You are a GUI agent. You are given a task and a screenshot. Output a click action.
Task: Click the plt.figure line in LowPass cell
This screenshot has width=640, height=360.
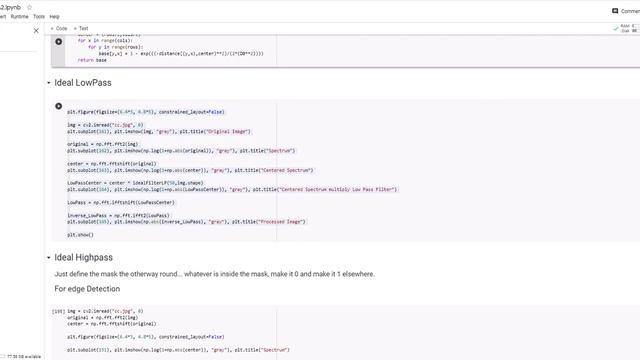[146, 112]
